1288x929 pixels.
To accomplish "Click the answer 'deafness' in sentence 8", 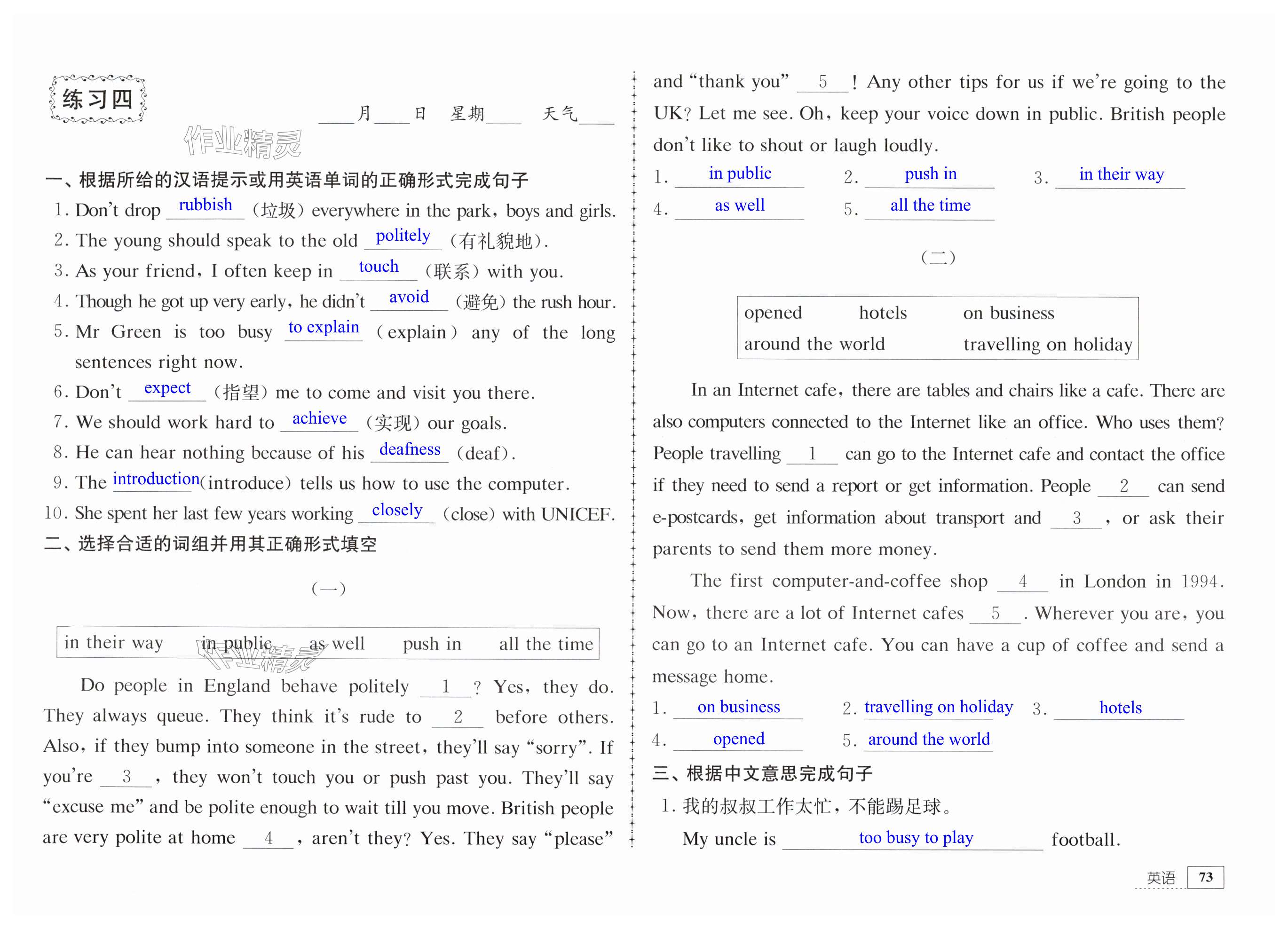I will [410, 449].
